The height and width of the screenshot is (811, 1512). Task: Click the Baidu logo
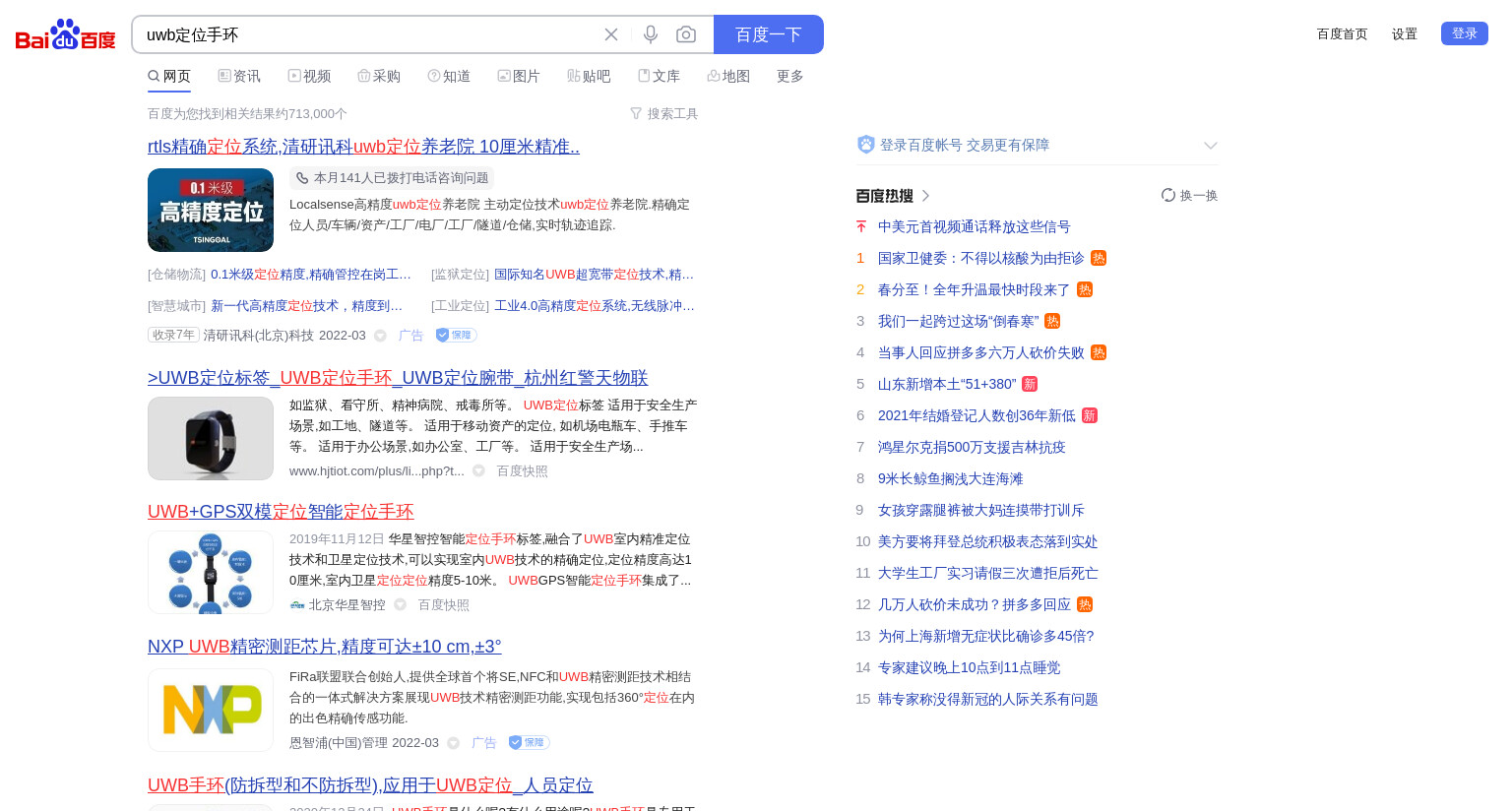point(66,35)
